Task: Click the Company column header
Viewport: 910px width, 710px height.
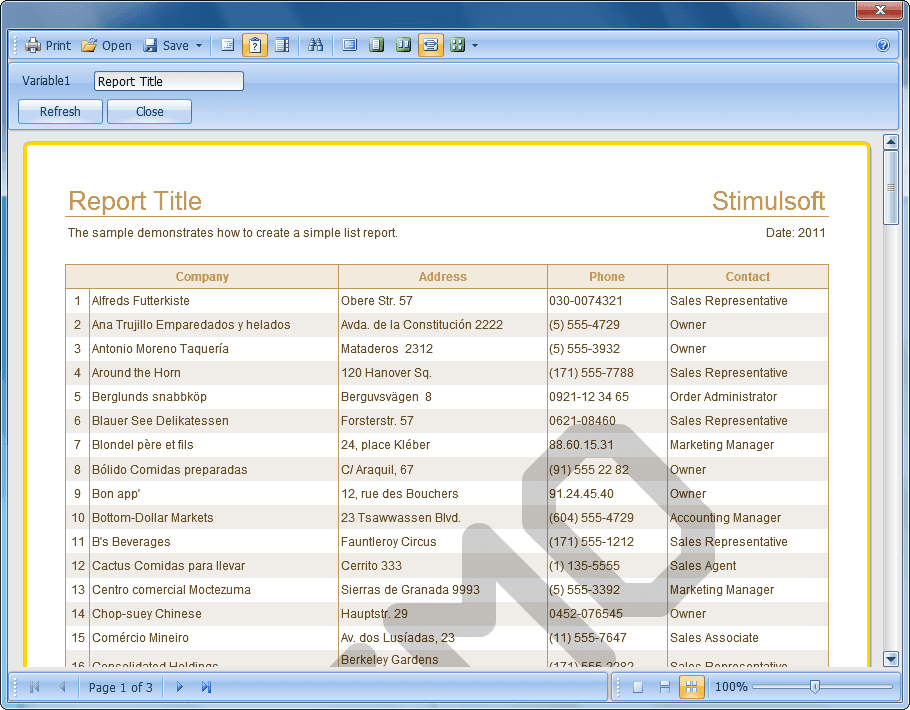Action: pos(202,277)
